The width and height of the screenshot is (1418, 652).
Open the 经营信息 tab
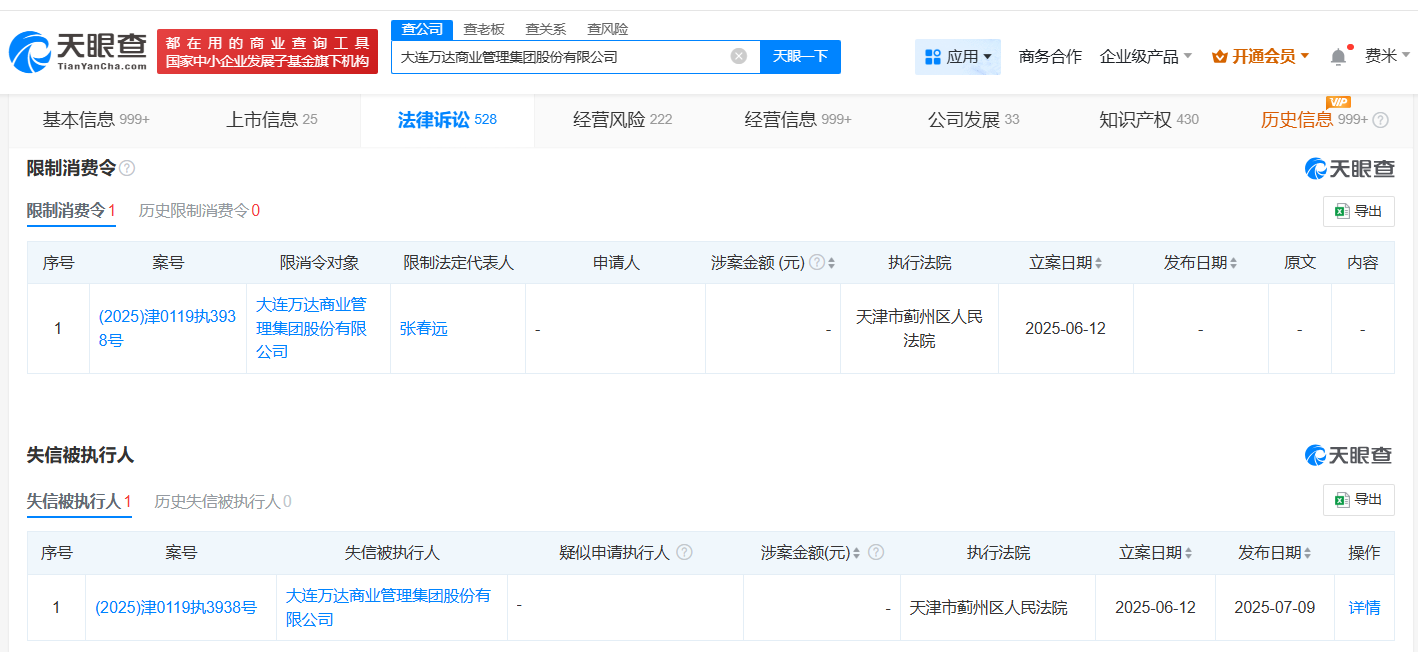point(798,120)
